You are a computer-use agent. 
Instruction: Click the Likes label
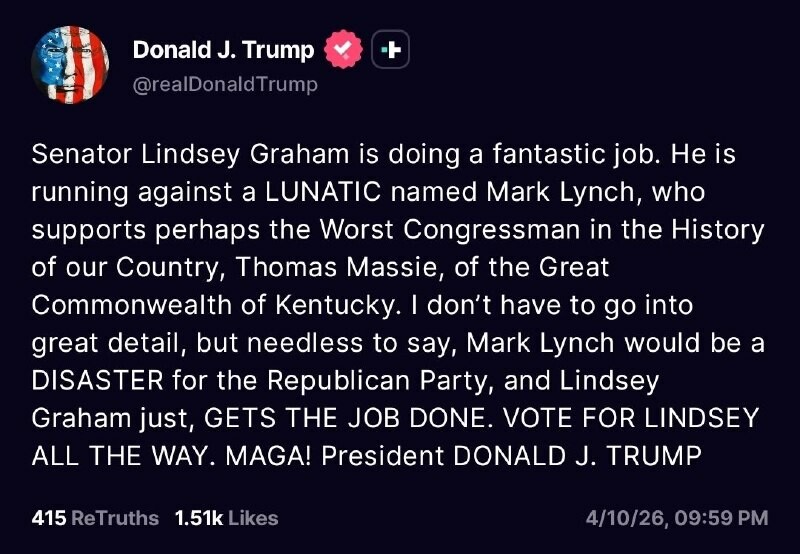(x=252, y=518)
